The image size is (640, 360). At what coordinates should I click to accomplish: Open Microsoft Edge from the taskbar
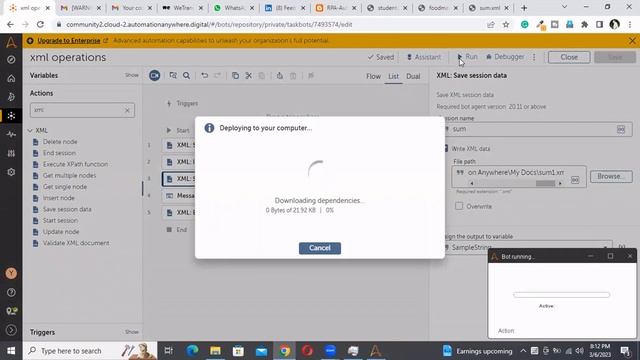tap(192, 351)
